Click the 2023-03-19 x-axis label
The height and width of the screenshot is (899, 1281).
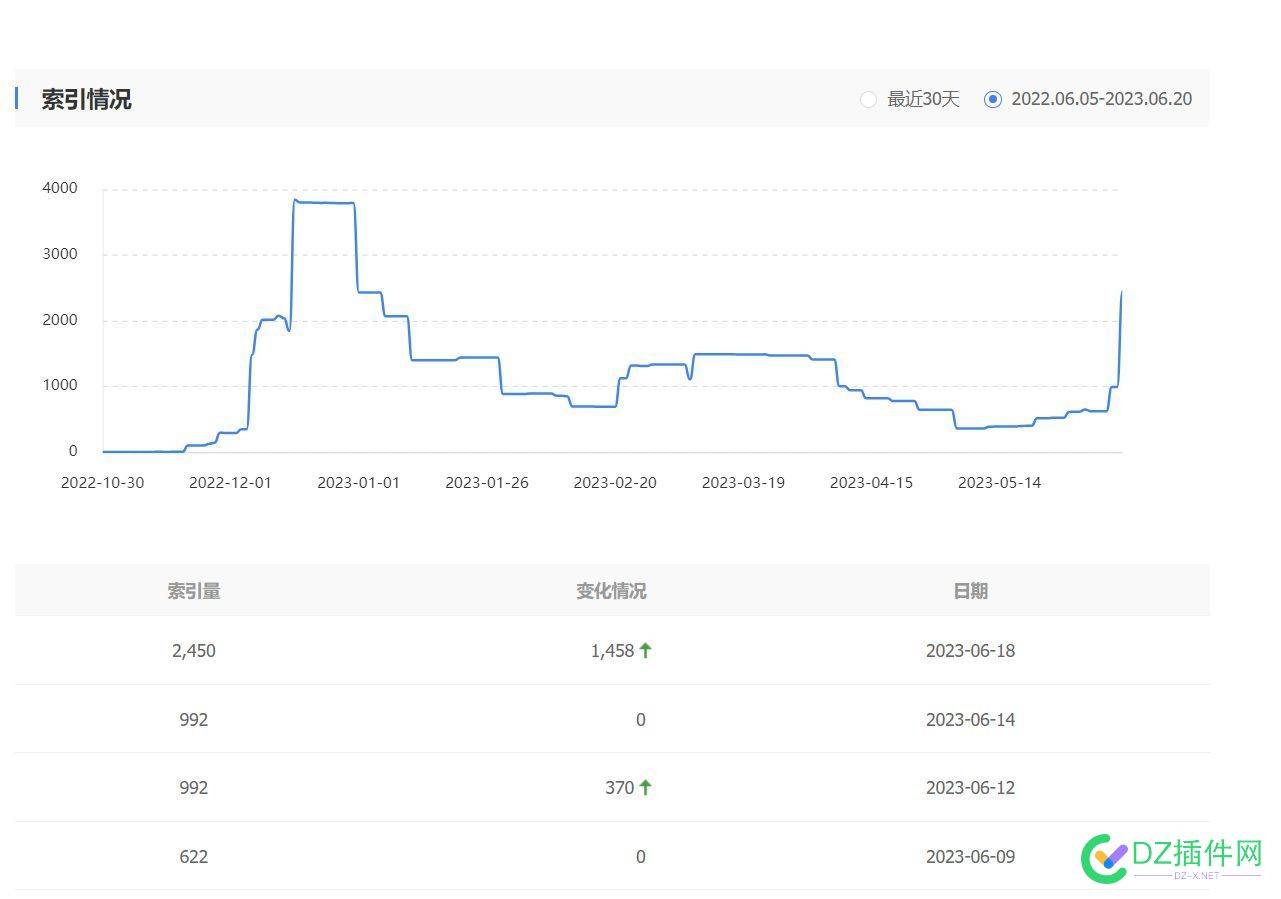(743, 483)
